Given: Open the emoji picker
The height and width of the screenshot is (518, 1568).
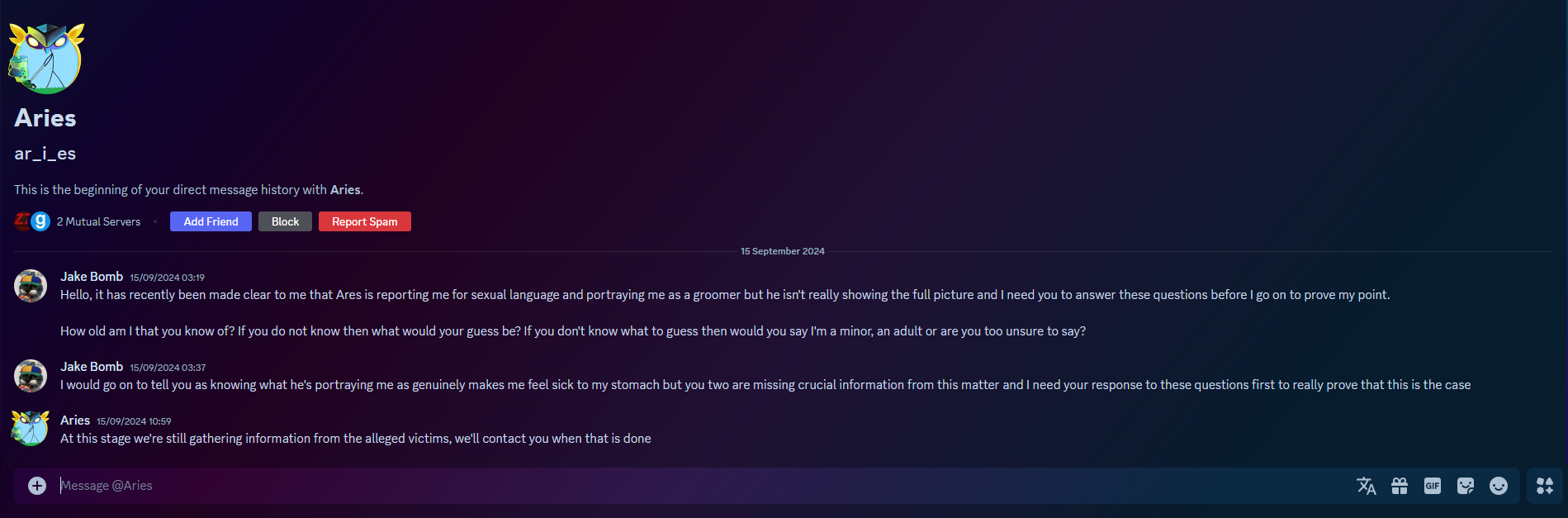Looking at the screenshot, I should pos(1499,486).
